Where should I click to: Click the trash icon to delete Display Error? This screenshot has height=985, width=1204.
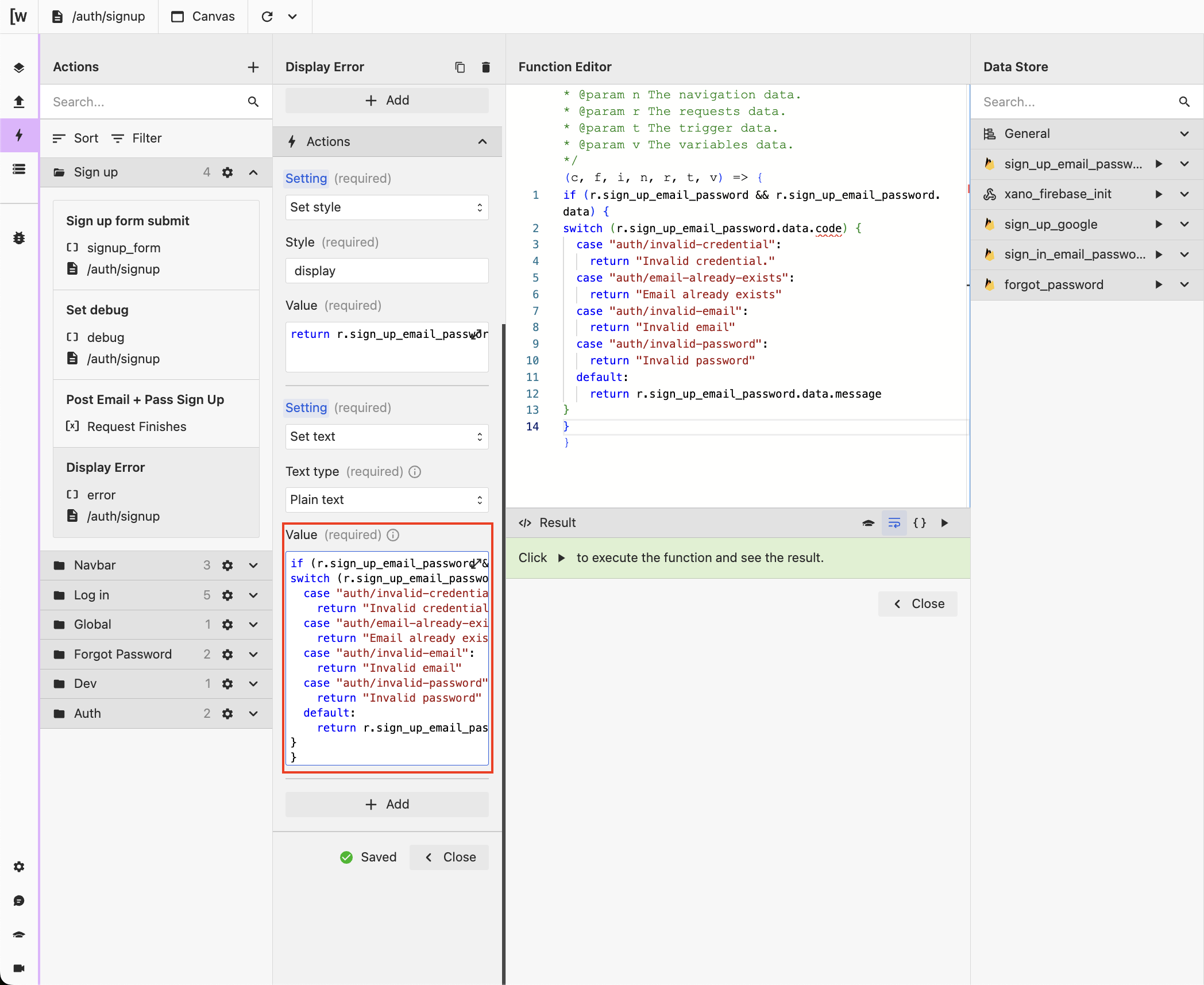(x=485, y=67)
